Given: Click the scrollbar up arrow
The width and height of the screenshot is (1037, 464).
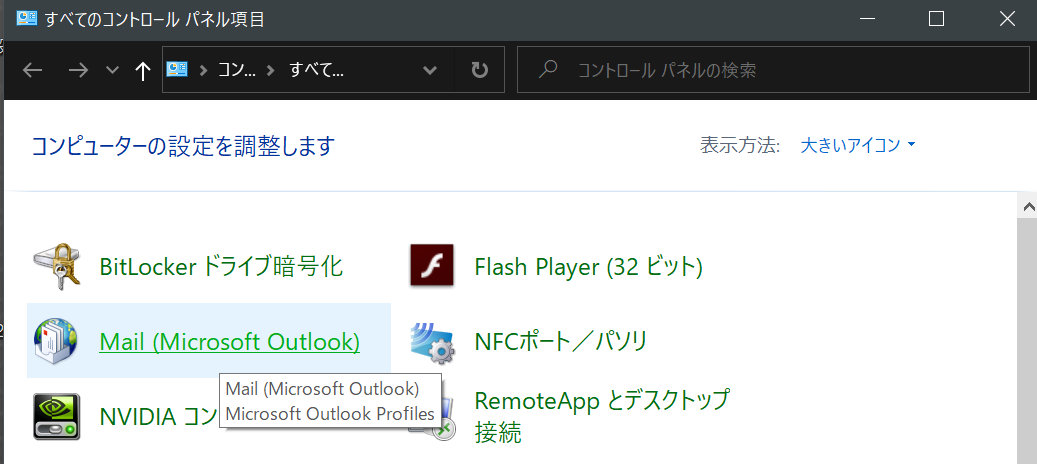Looking at the screenshot, I should [x=1028, y=207].
